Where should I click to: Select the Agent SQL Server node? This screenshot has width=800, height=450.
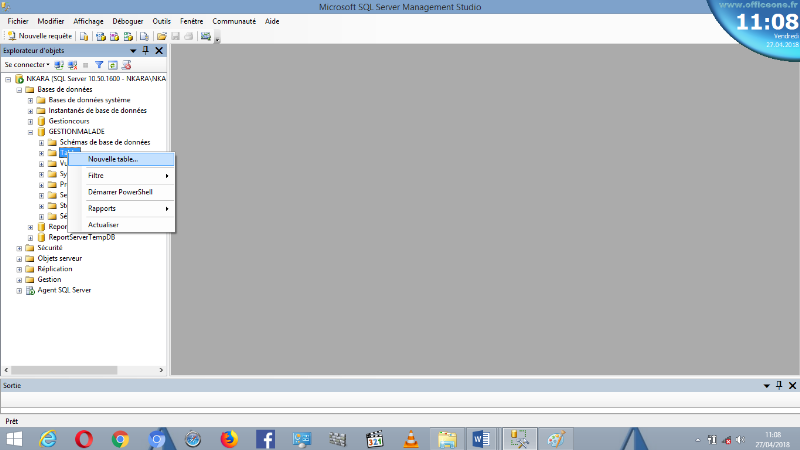64,290
